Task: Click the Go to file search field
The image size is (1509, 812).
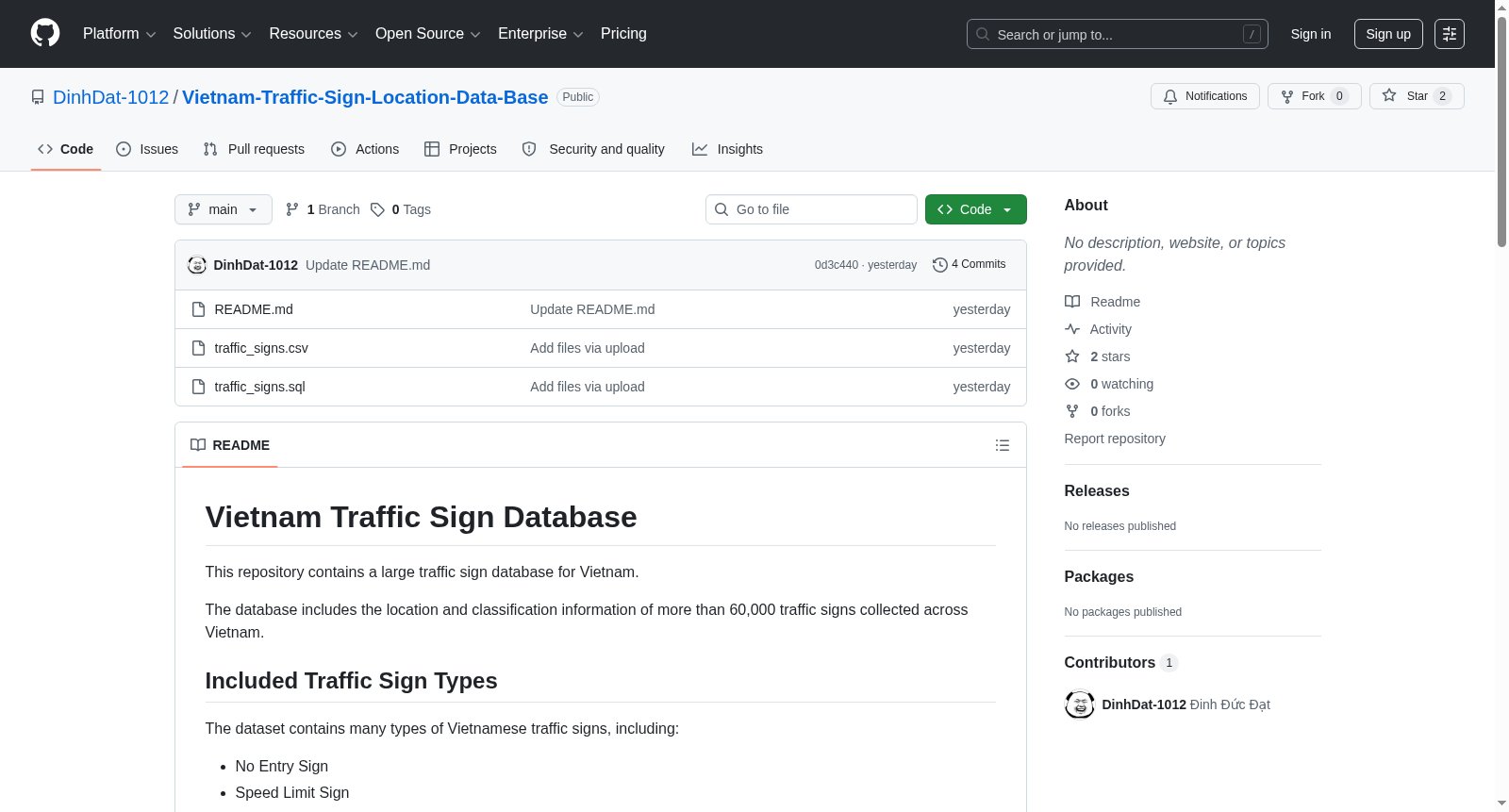Action: click(811, 209)
